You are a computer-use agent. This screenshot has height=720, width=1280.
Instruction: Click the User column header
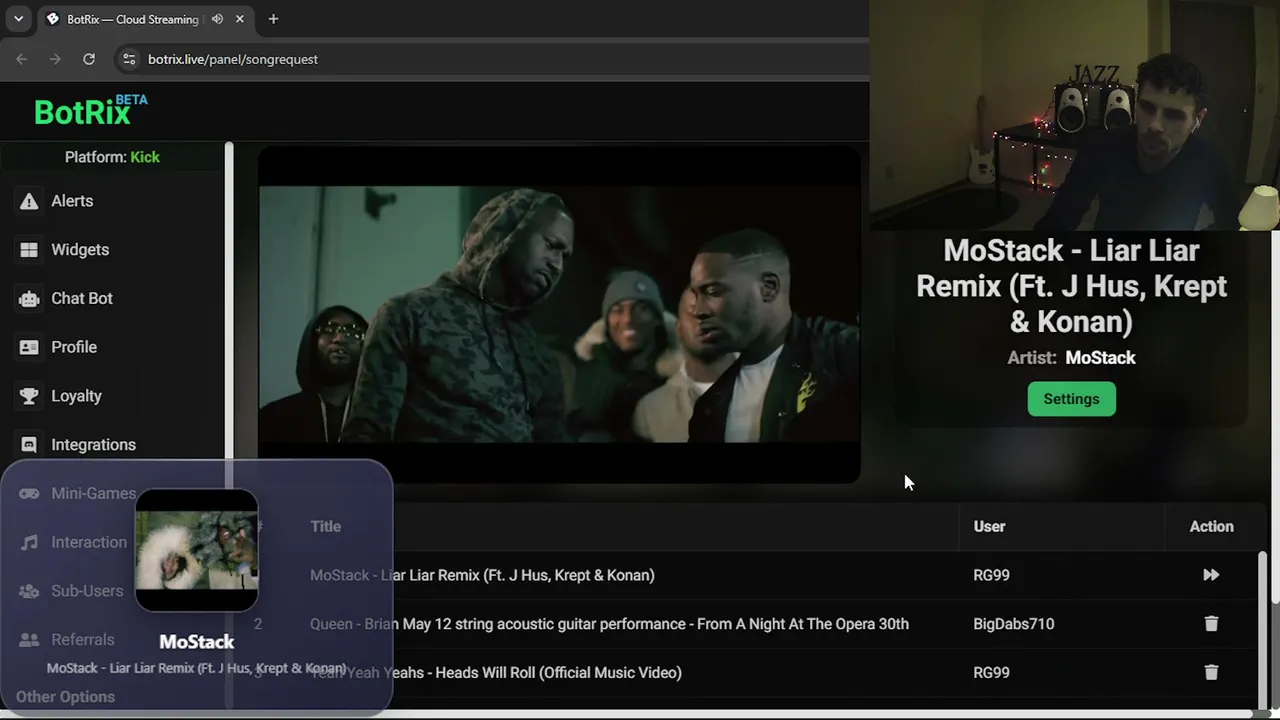(989, 526)
